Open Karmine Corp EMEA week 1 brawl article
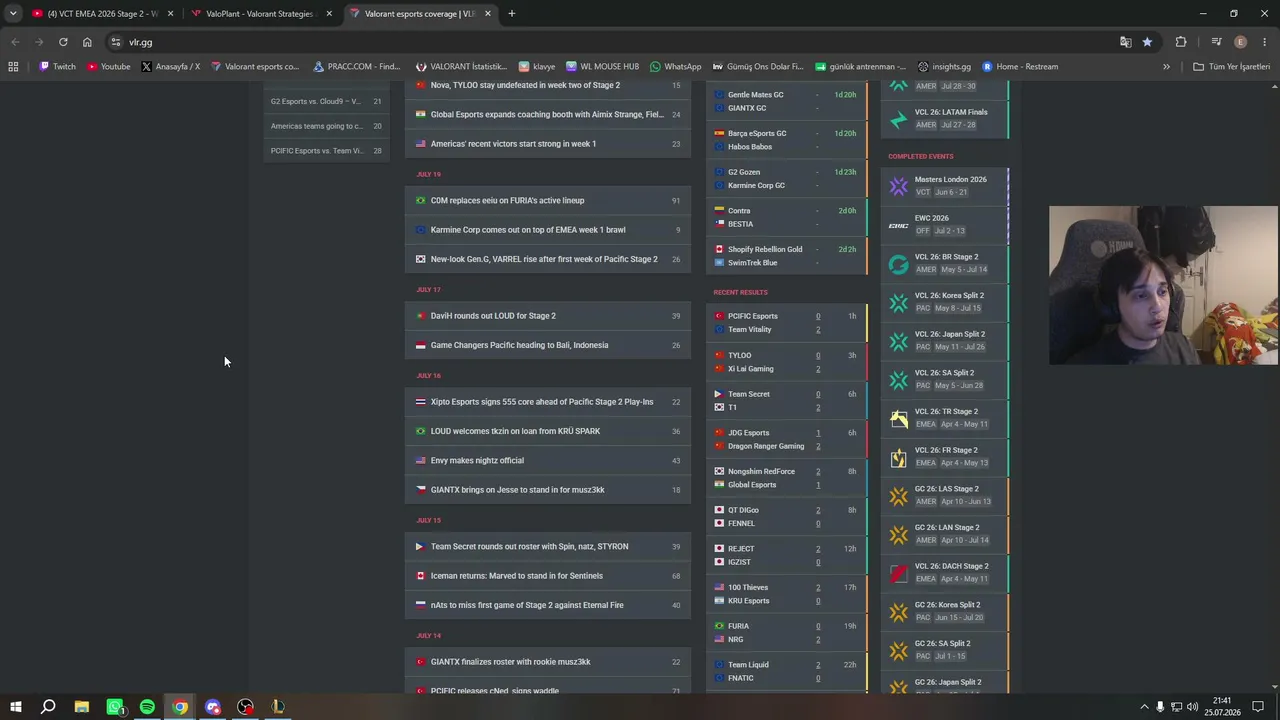Image resolution: width=1280 pixels, height=720 pixels. tap(548, 230)
